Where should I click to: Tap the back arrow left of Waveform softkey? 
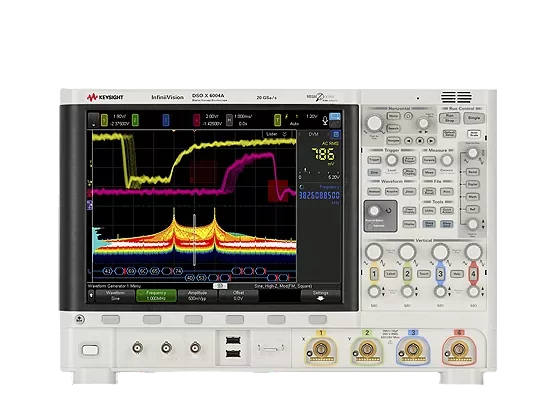91,295
